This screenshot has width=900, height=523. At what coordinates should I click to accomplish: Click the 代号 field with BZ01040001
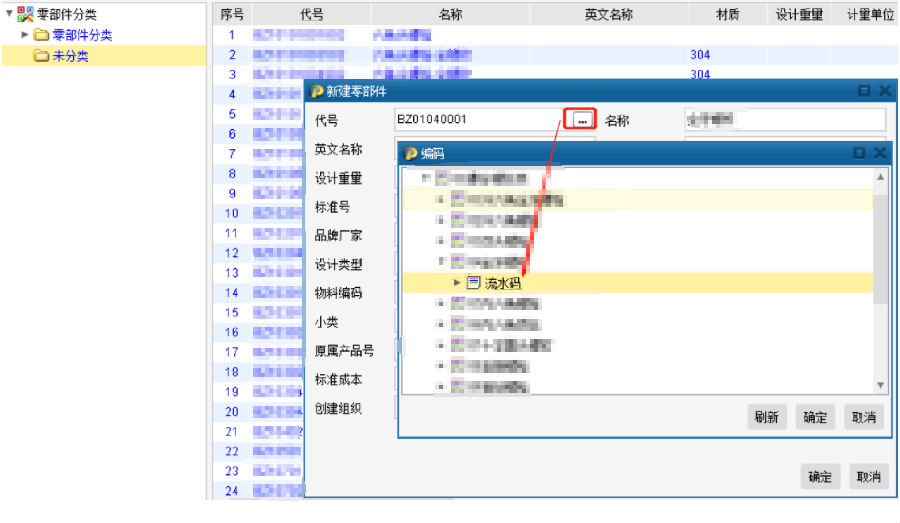[478, 119]
